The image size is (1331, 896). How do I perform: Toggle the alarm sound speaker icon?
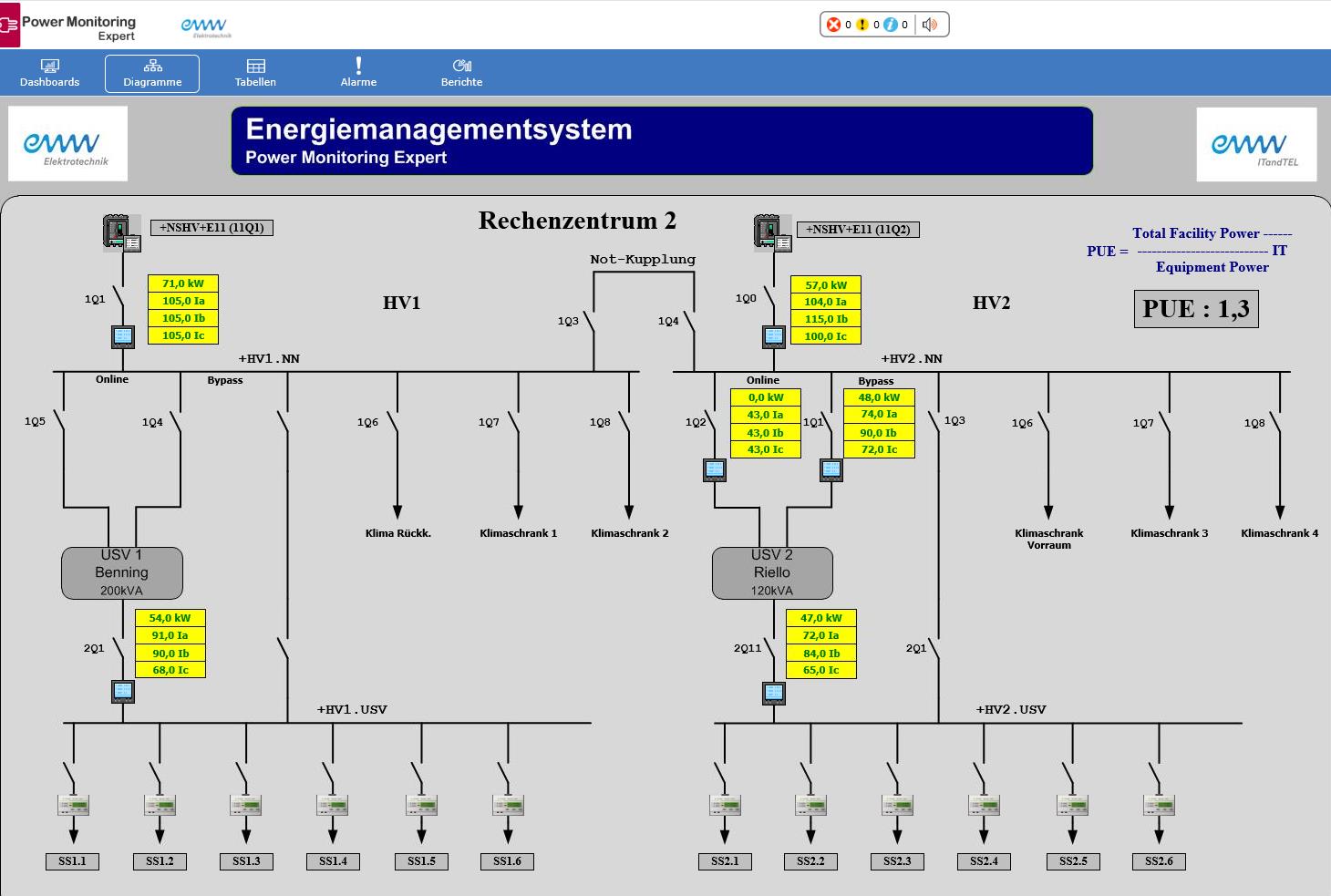coord(929,25)
